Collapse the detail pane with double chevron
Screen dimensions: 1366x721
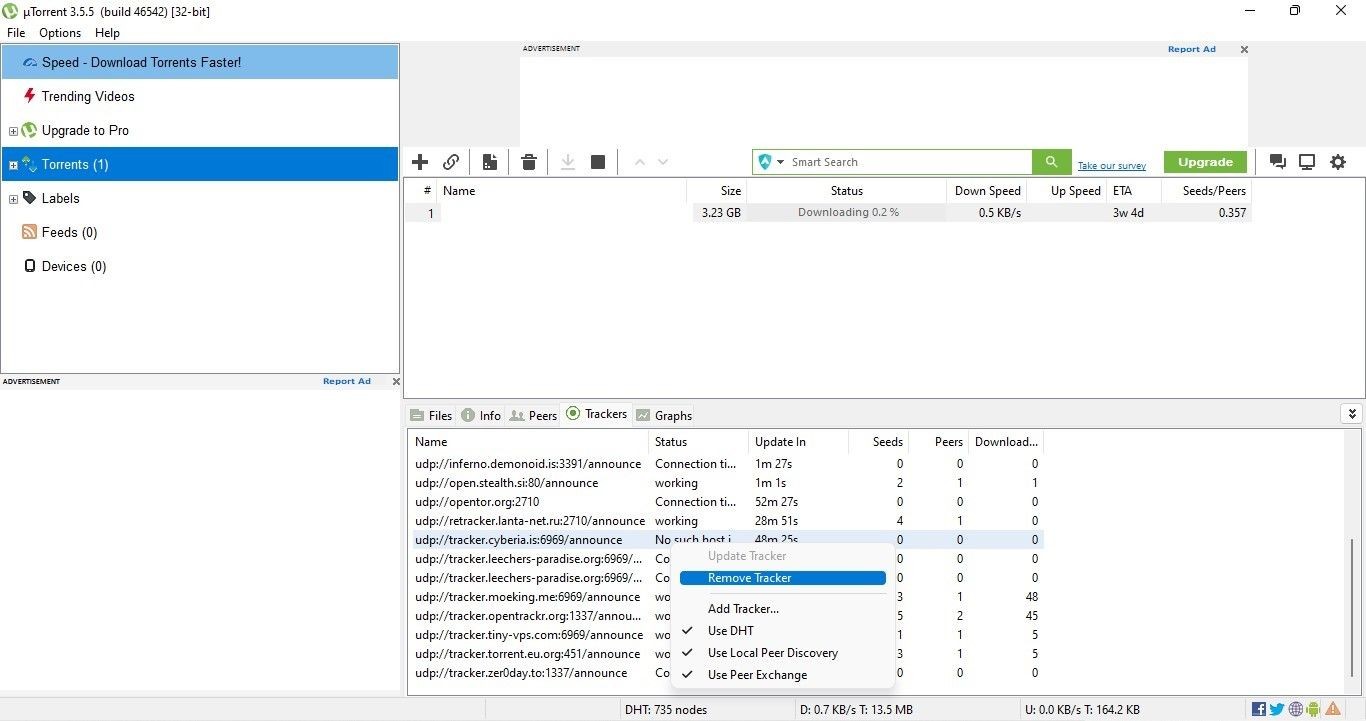[1351, 414]
